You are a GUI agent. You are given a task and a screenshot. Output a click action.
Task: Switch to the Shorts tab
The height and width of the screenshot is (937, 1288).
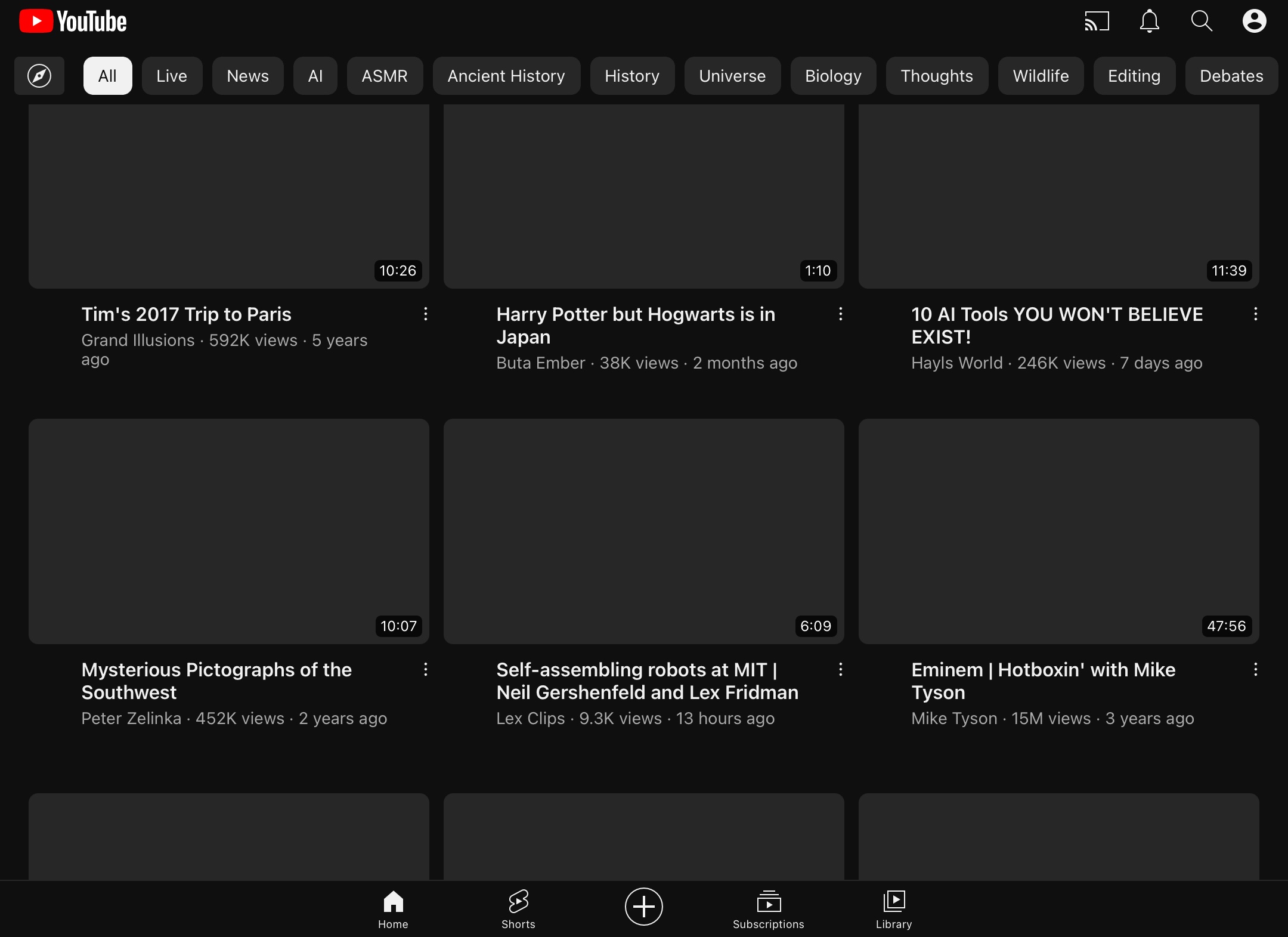pos(518,909)
